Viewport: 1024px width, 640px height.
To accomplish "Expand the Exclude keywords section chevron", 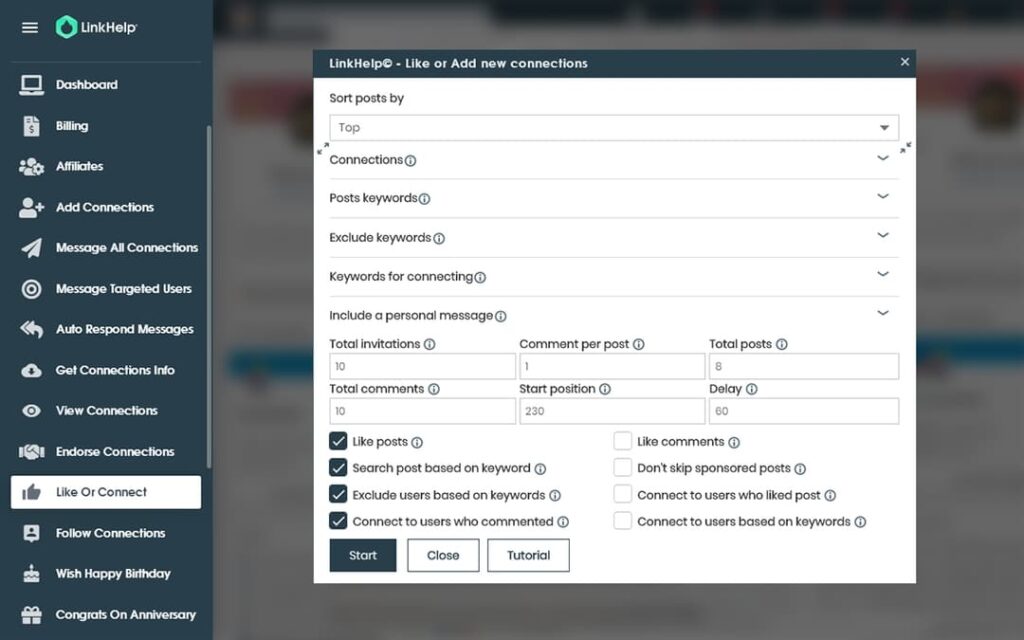I will pos(883,235).
